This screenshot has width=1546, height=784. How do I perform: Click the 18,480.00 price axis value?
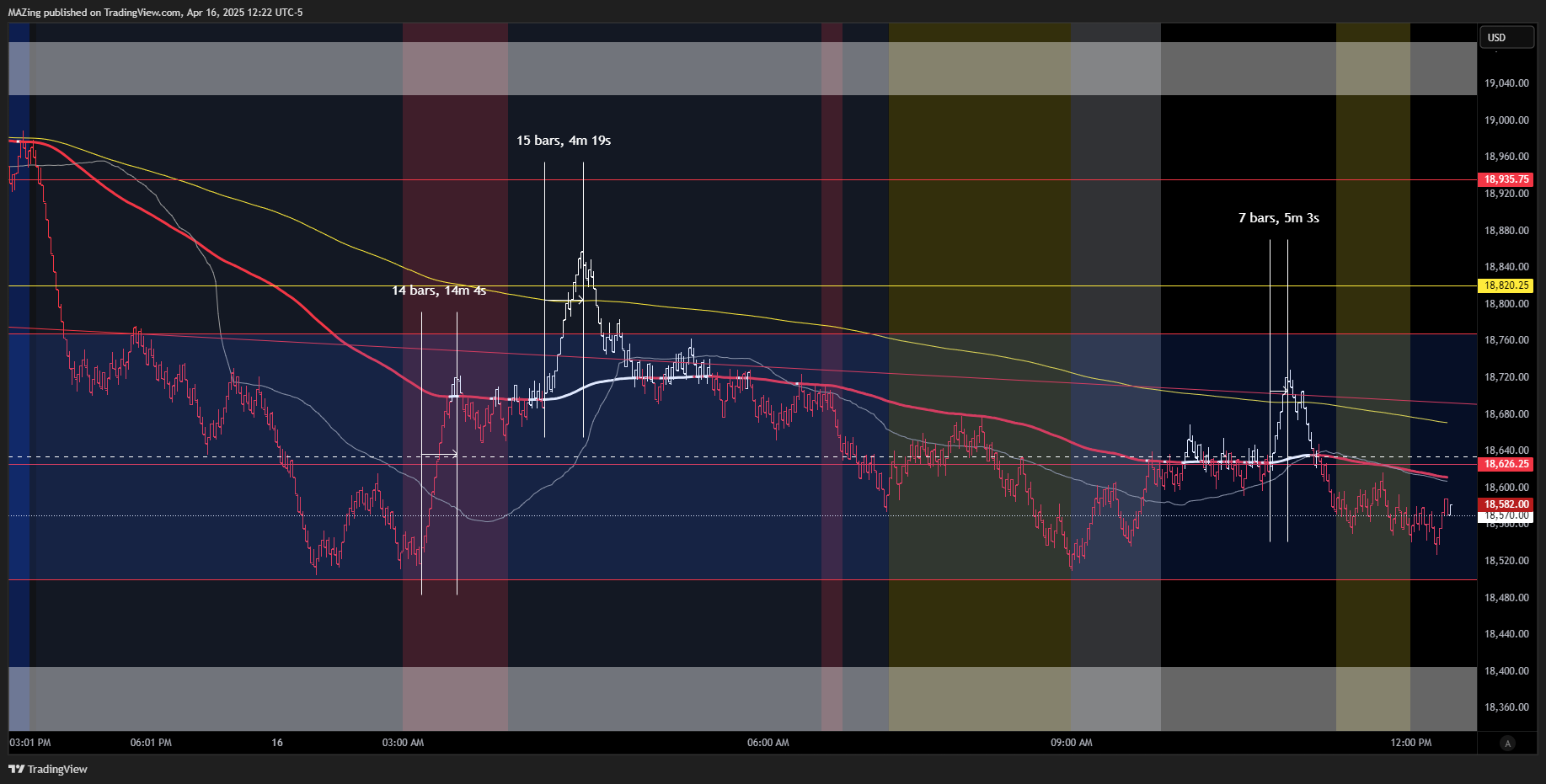point(1506,598)
